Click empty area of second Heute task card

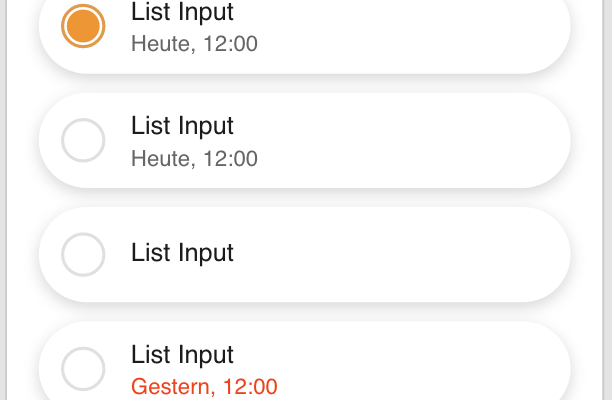(x=410, y=140)
